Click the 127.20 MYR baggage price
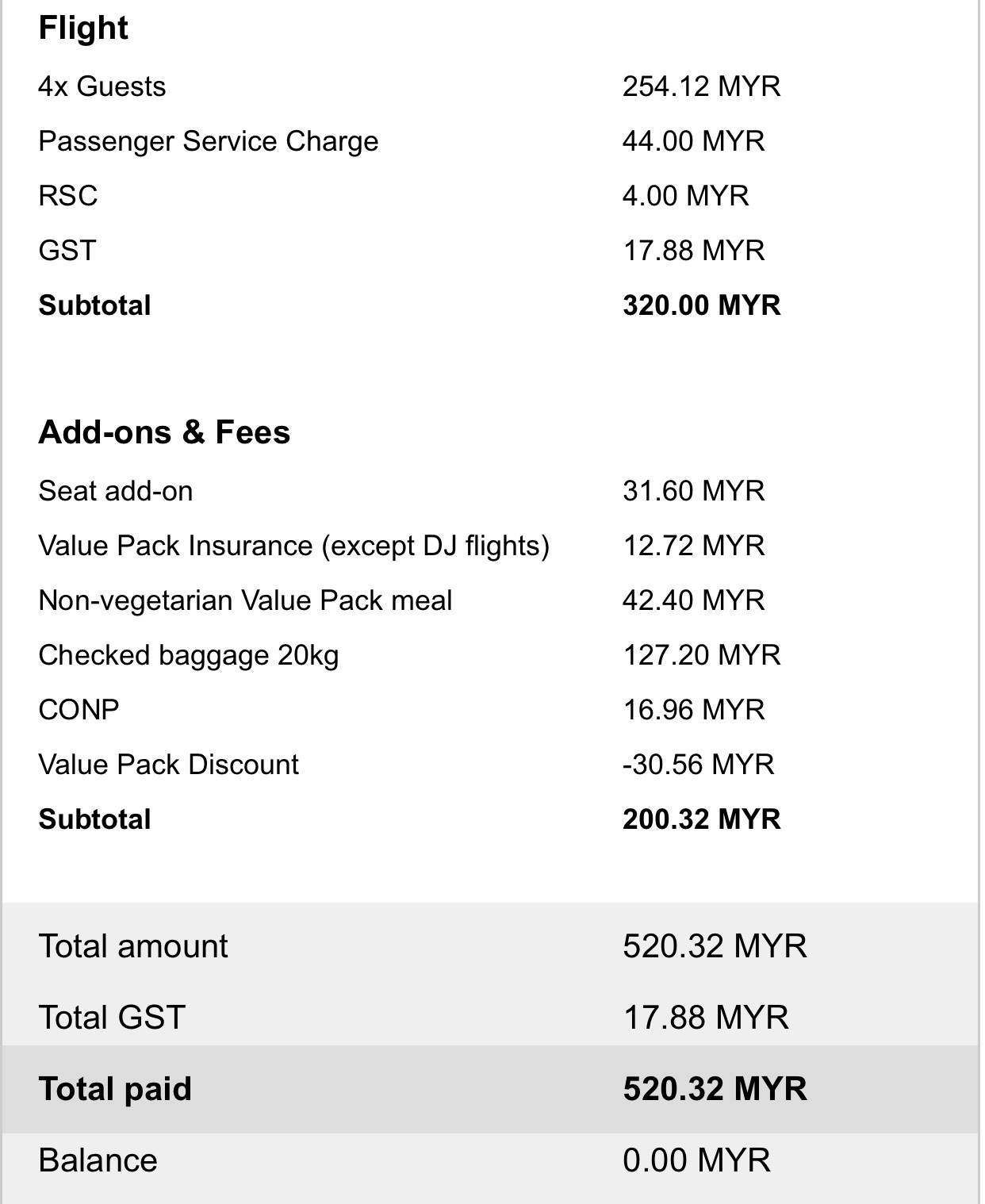 click(701, 655)
